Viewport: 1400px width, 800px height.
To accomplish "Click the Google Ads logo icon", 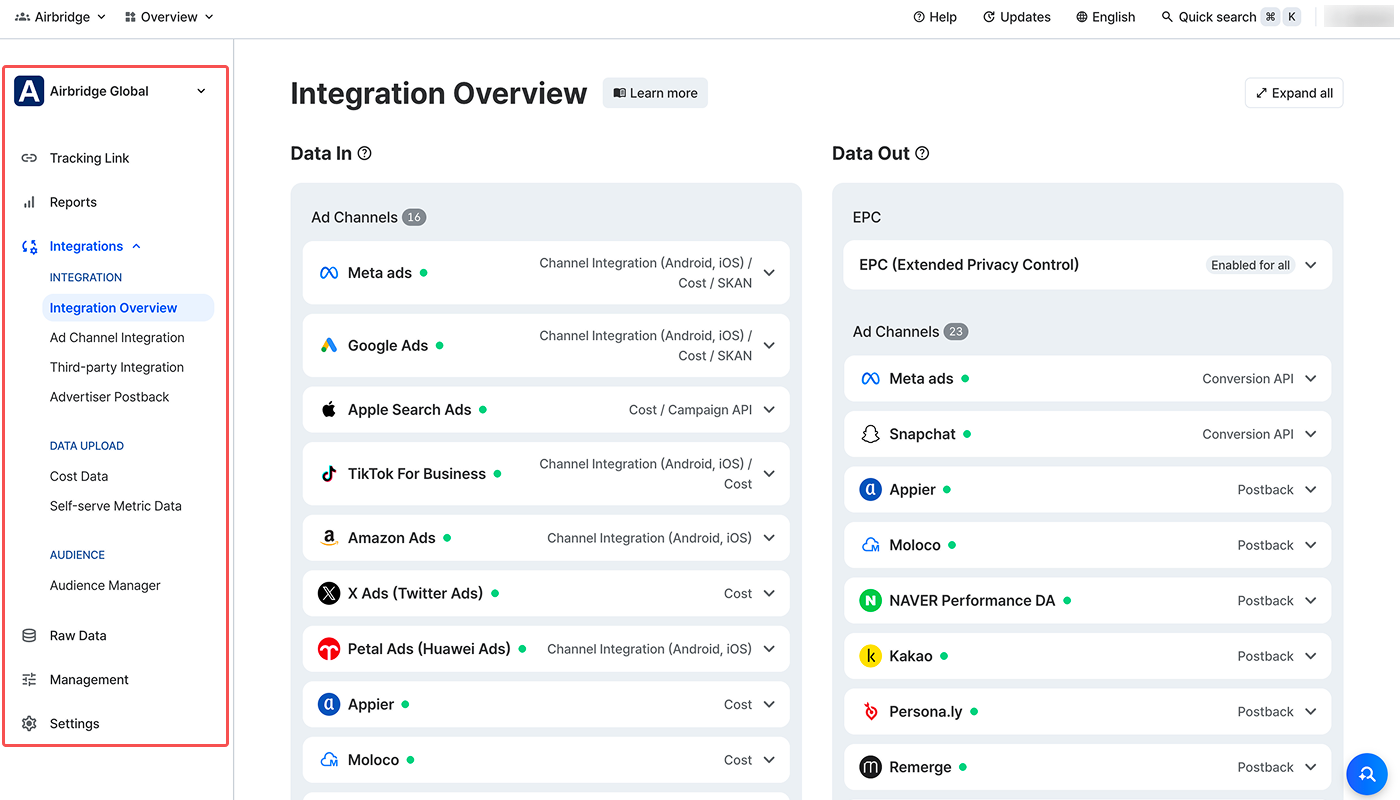I will 329,346.
